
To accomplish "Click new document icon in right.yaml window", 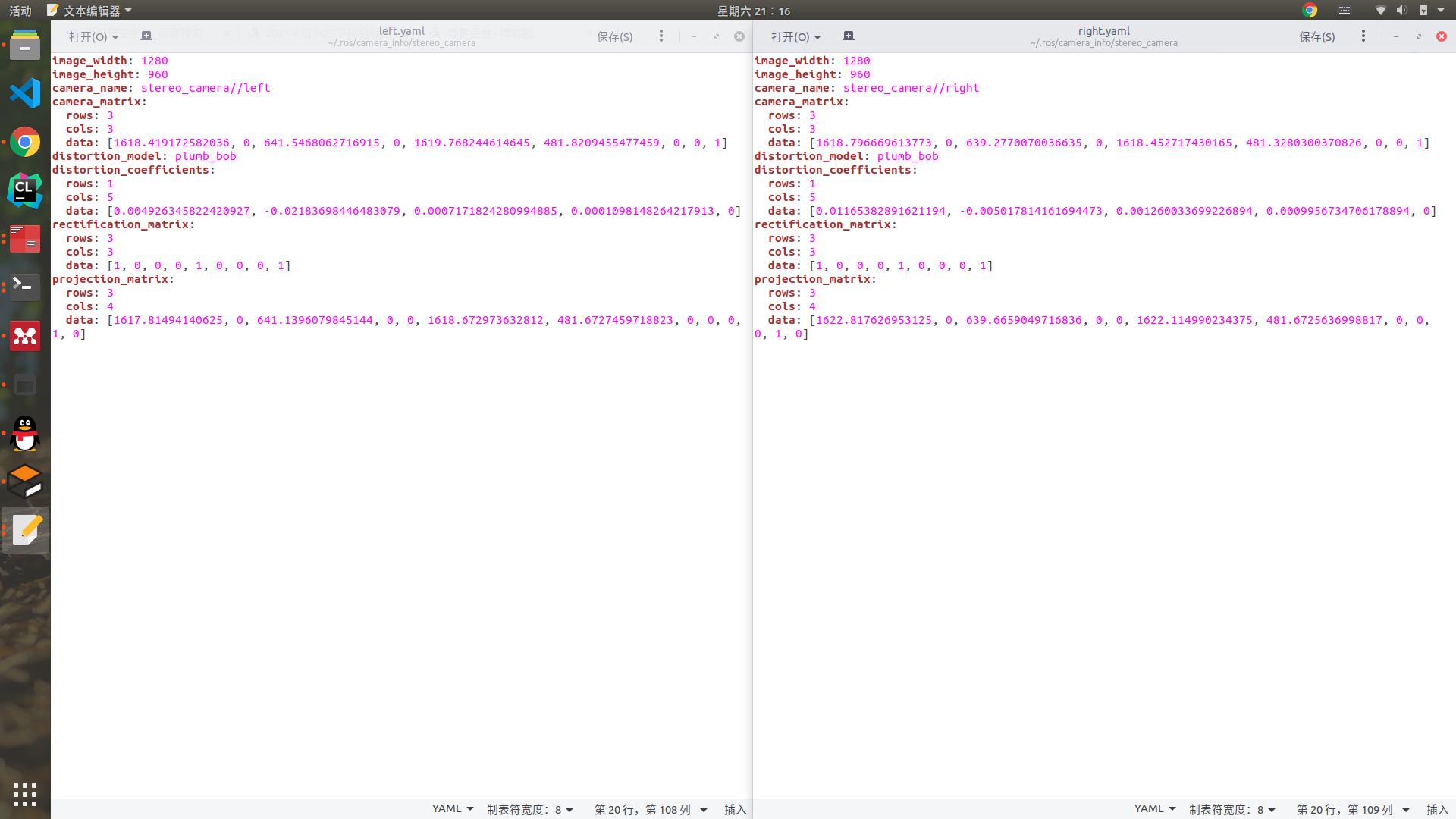I will pos(849,36).
